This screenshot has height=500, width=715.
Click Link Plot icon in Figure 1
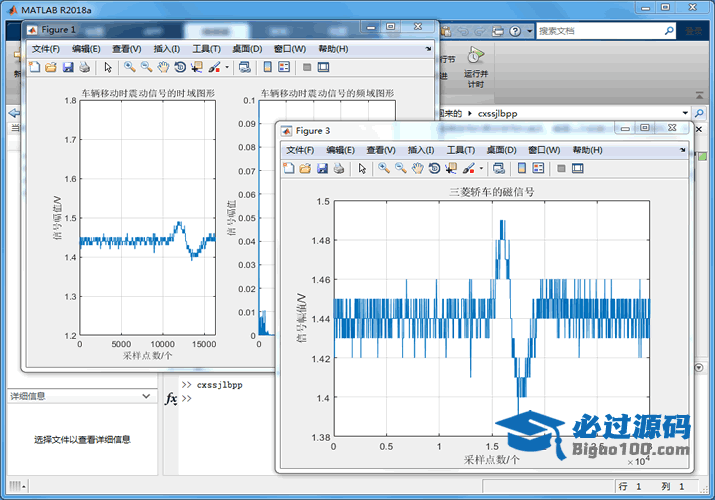click(x=245, y=67)
